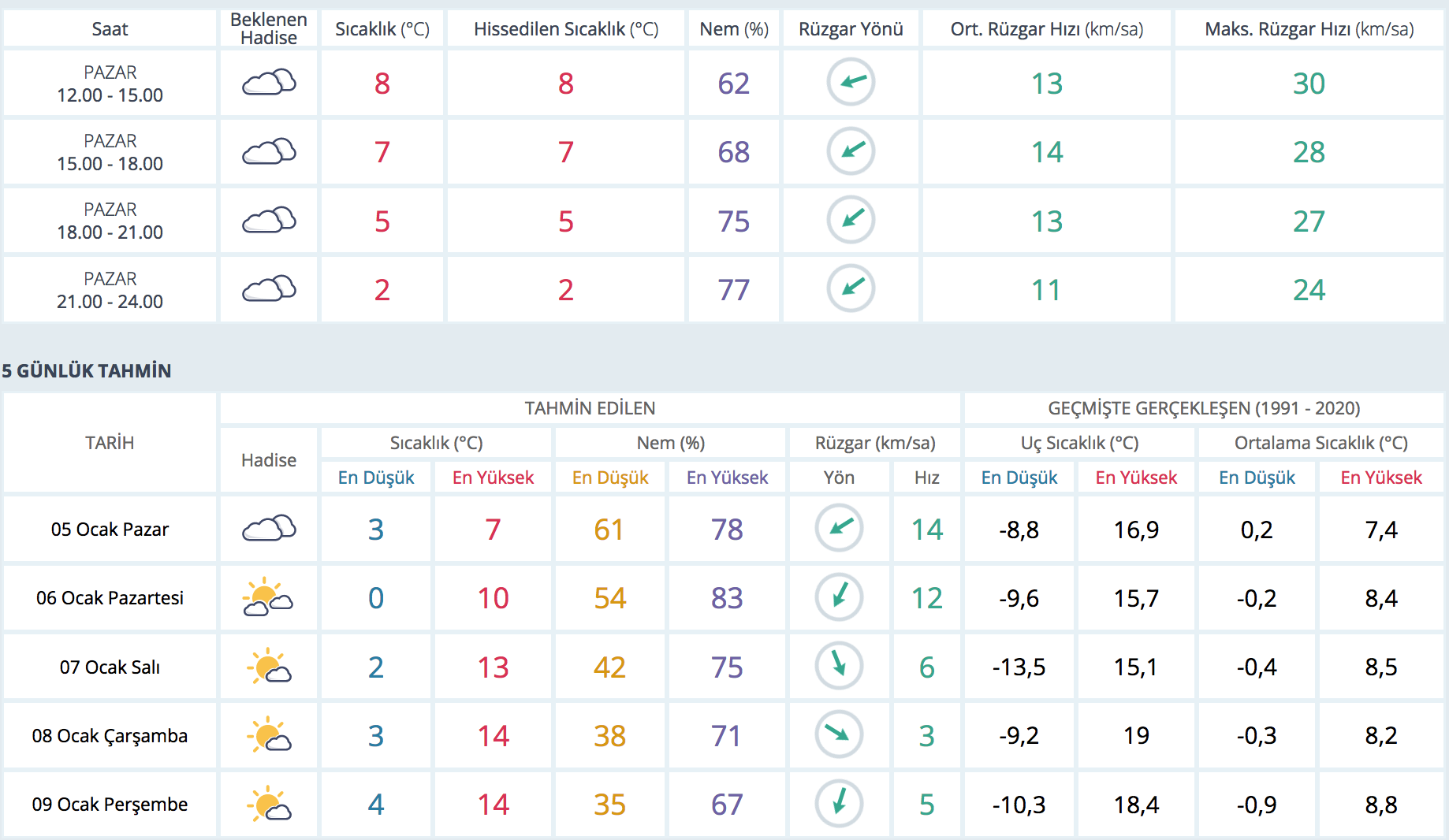Select the 07 Ocak Salı date cell

110,667
